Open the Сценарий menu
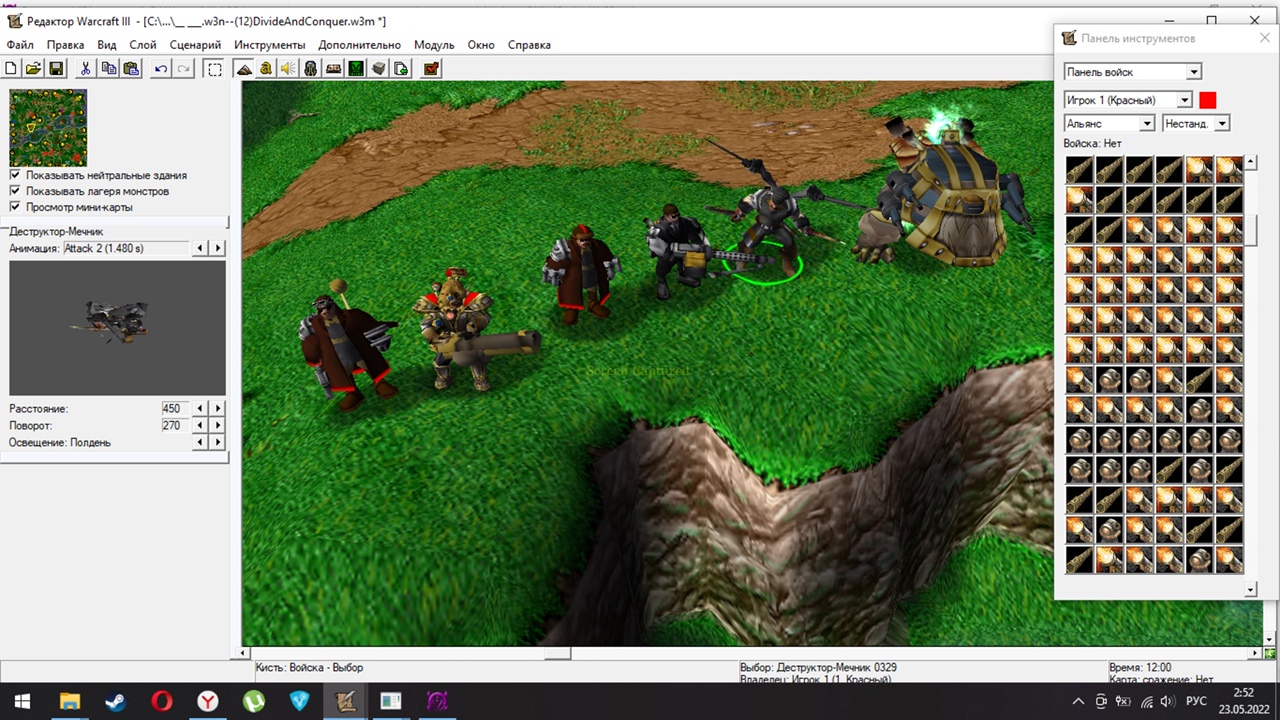Screen dimensions: 1280x720 pos(195,45)
